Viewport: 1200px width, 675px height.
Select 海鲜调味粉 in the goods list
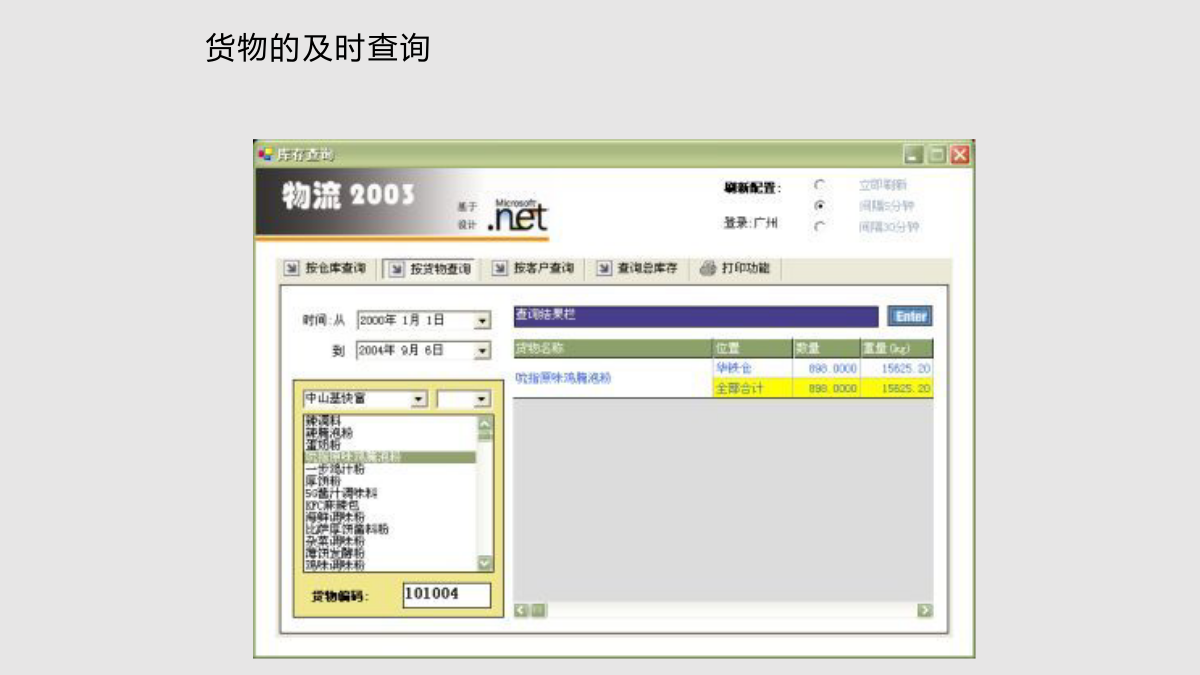[390, 517]
